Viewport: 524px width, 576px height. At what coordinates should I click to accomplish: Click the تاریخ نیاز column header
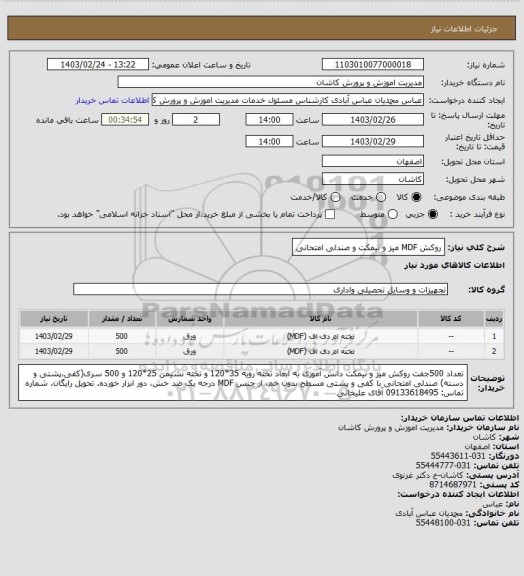(x=54, y=318)
